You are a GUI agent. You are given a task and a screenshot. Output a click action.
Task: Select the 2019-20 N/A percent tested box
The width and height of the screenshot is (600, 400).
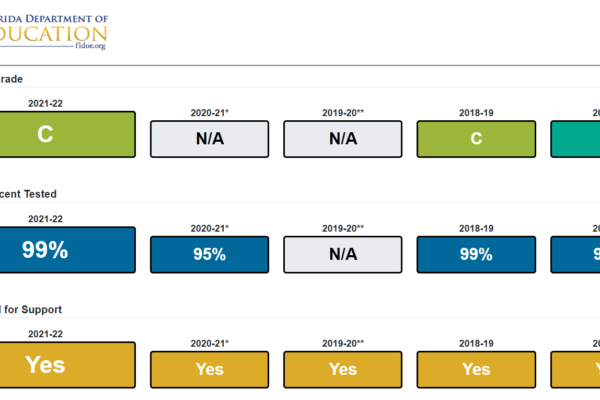click(x=343, y=255)
